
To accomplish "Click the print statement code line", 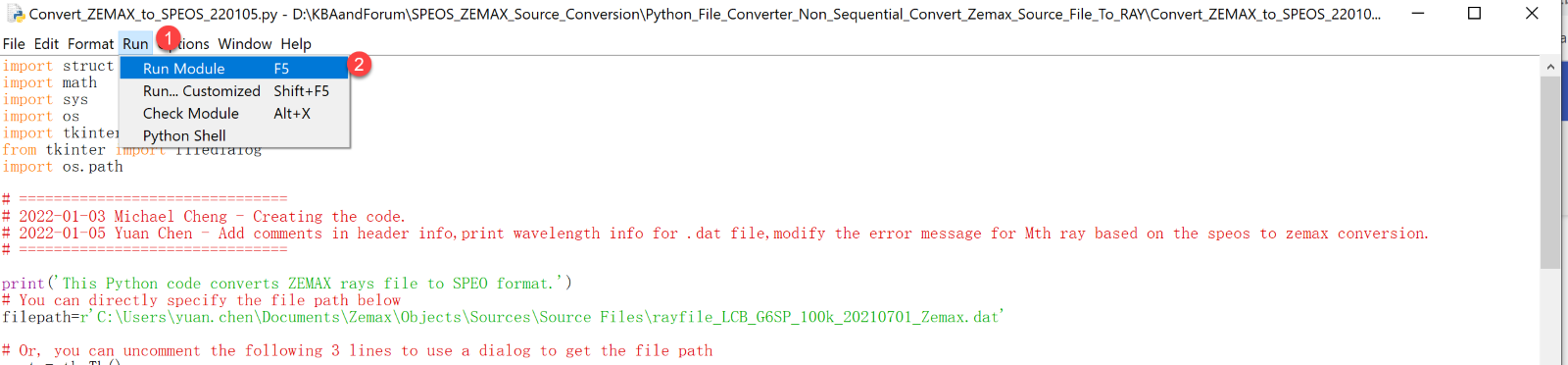I will pos(287,284).
